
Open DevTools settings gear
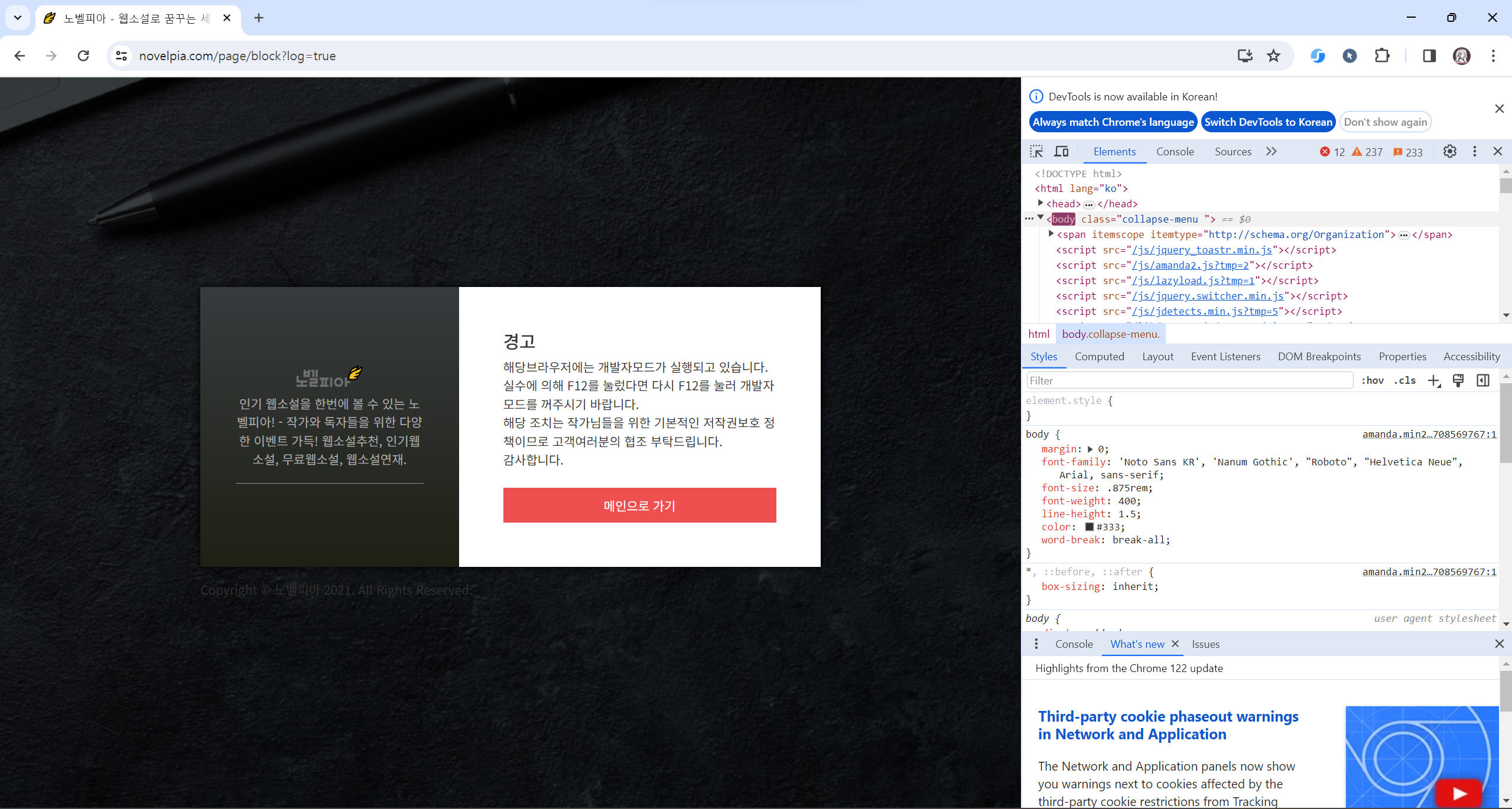pyautogui.click(x=1450, y=152)
